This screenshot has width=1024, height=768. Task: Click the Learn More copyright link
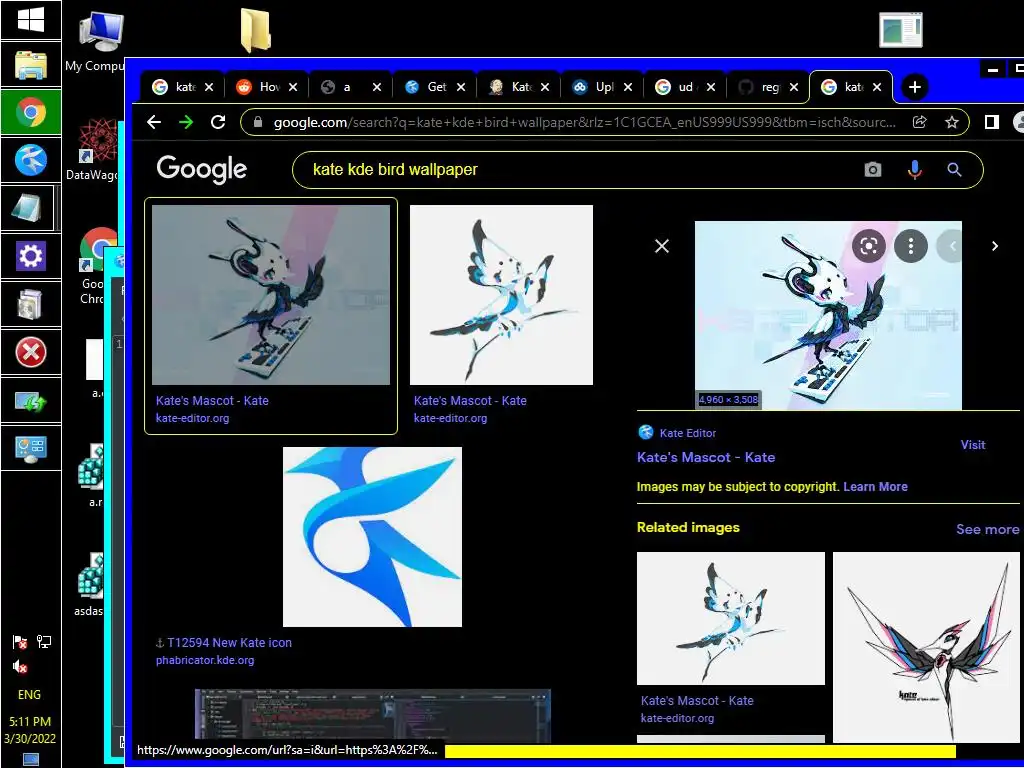[875, 487]
